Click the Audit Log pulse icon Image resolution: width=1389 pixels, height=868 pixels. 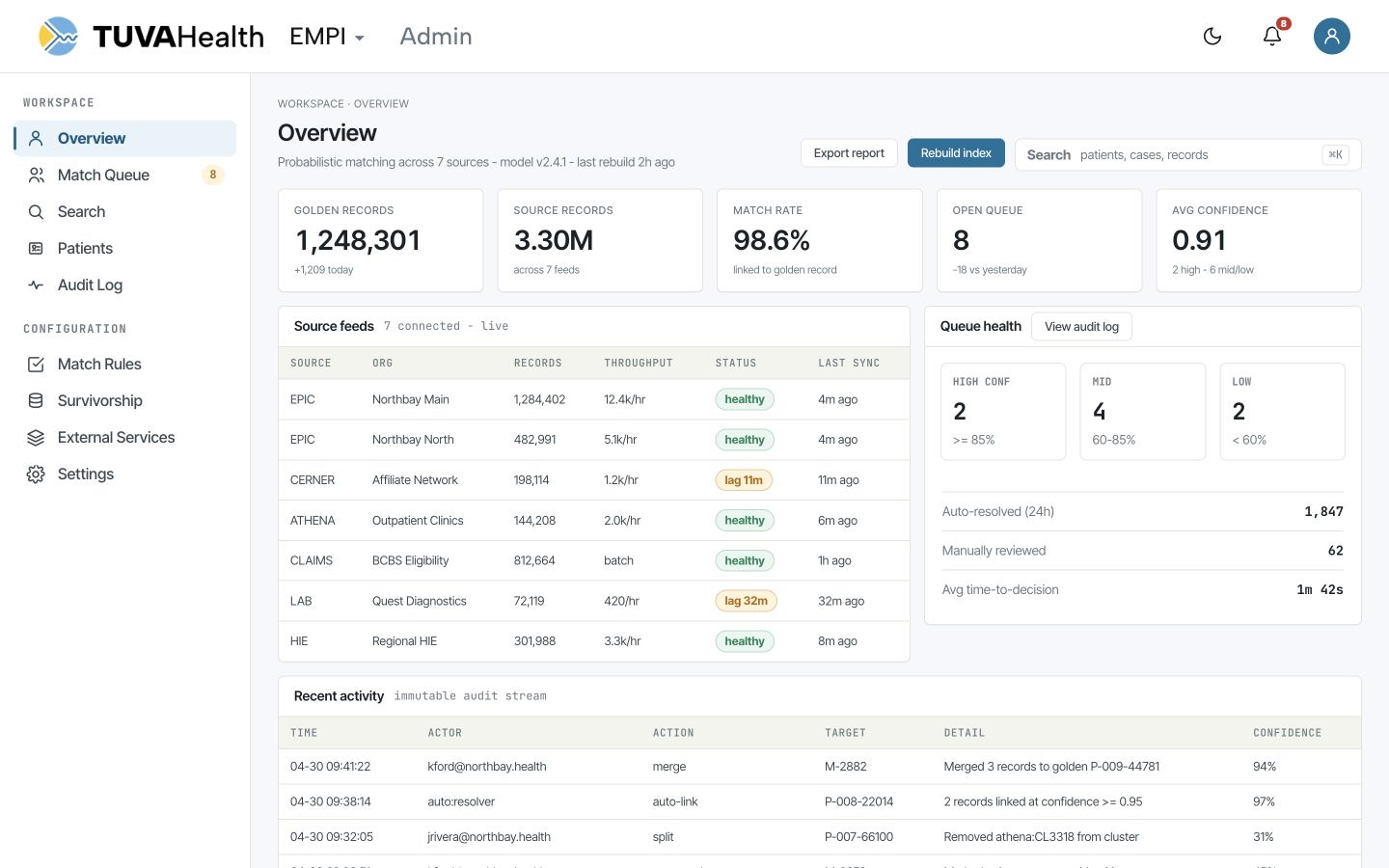(x=36, y=285)
